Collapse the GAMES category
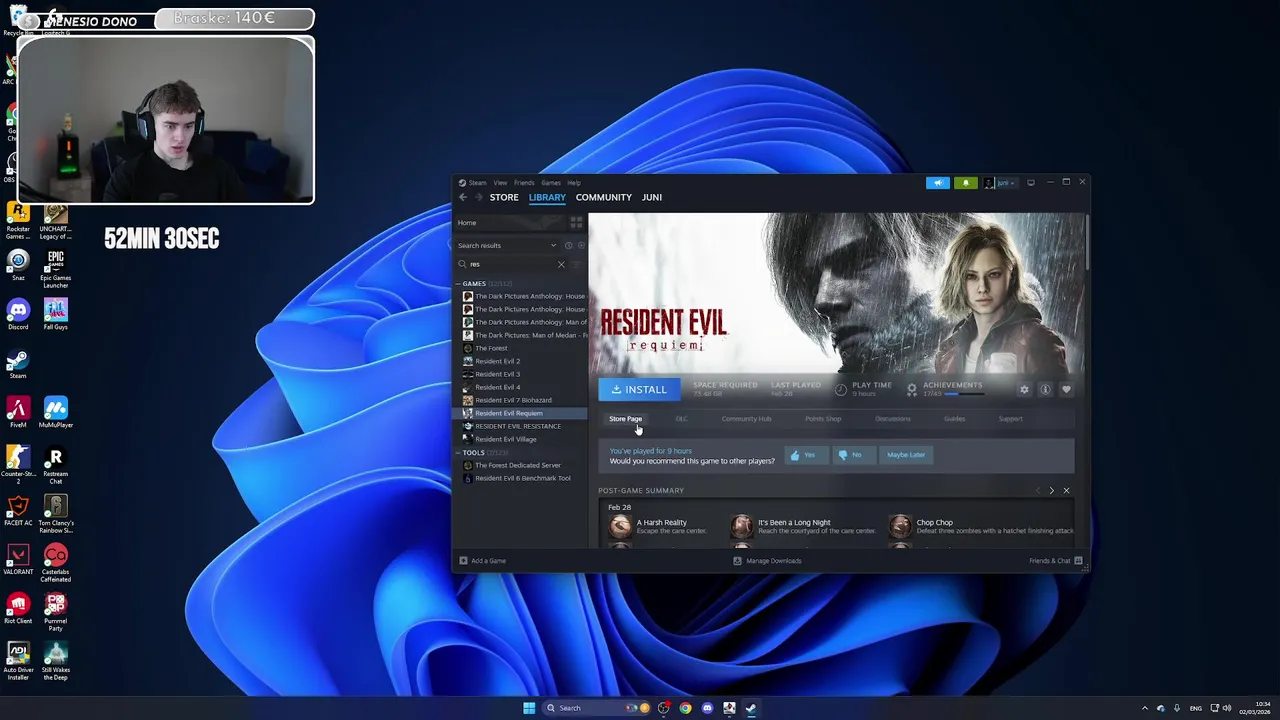Image resolution: width=1280 pixels, height=720 pixels. (458, 284)
